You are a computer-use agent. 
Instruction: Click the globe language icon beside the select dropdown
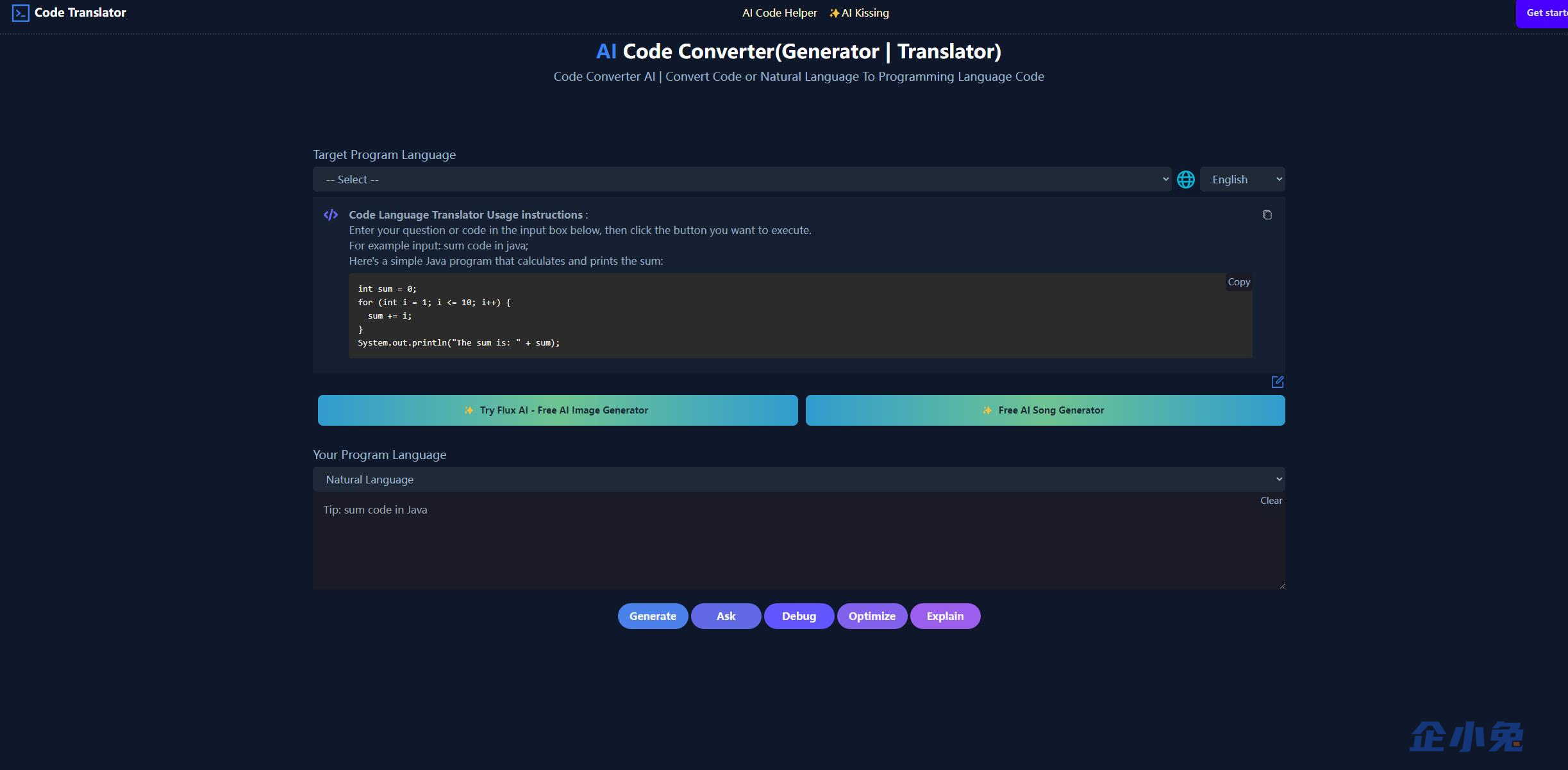pos(1185,179)
